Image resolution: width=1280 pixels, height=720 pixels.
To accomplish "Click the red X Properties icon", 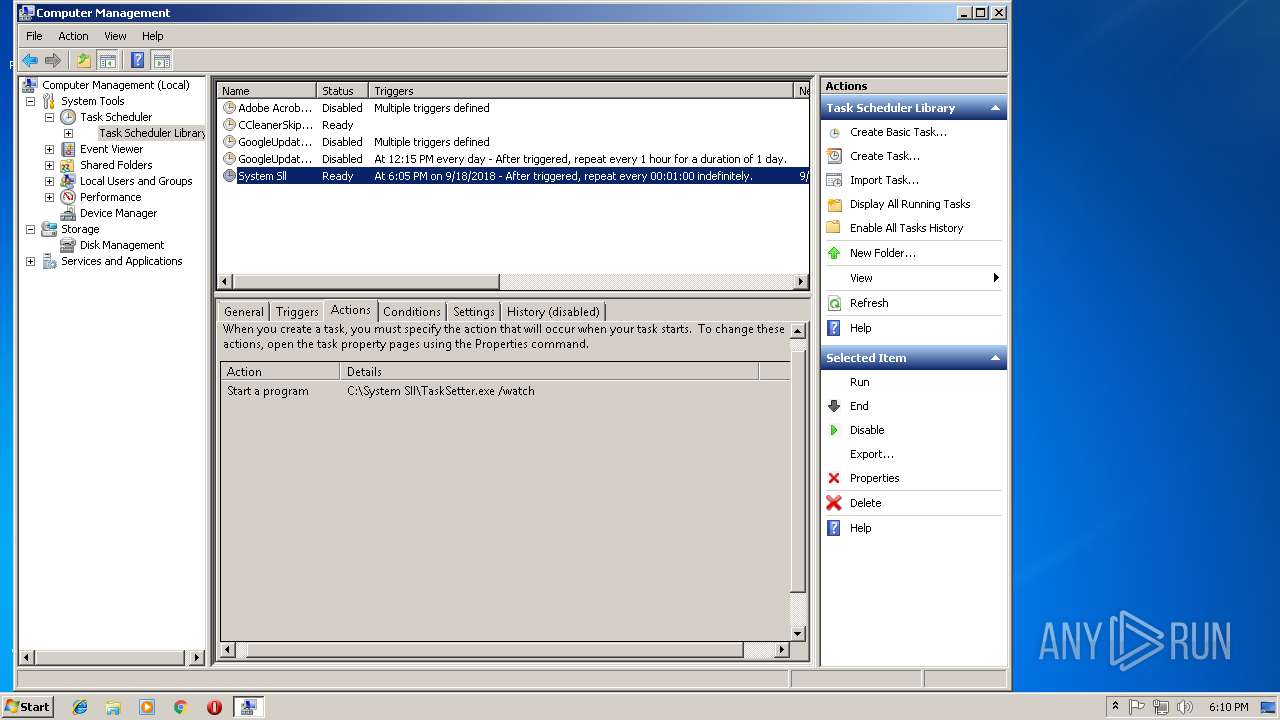I will pyautogui.click(x=834, y=478).
